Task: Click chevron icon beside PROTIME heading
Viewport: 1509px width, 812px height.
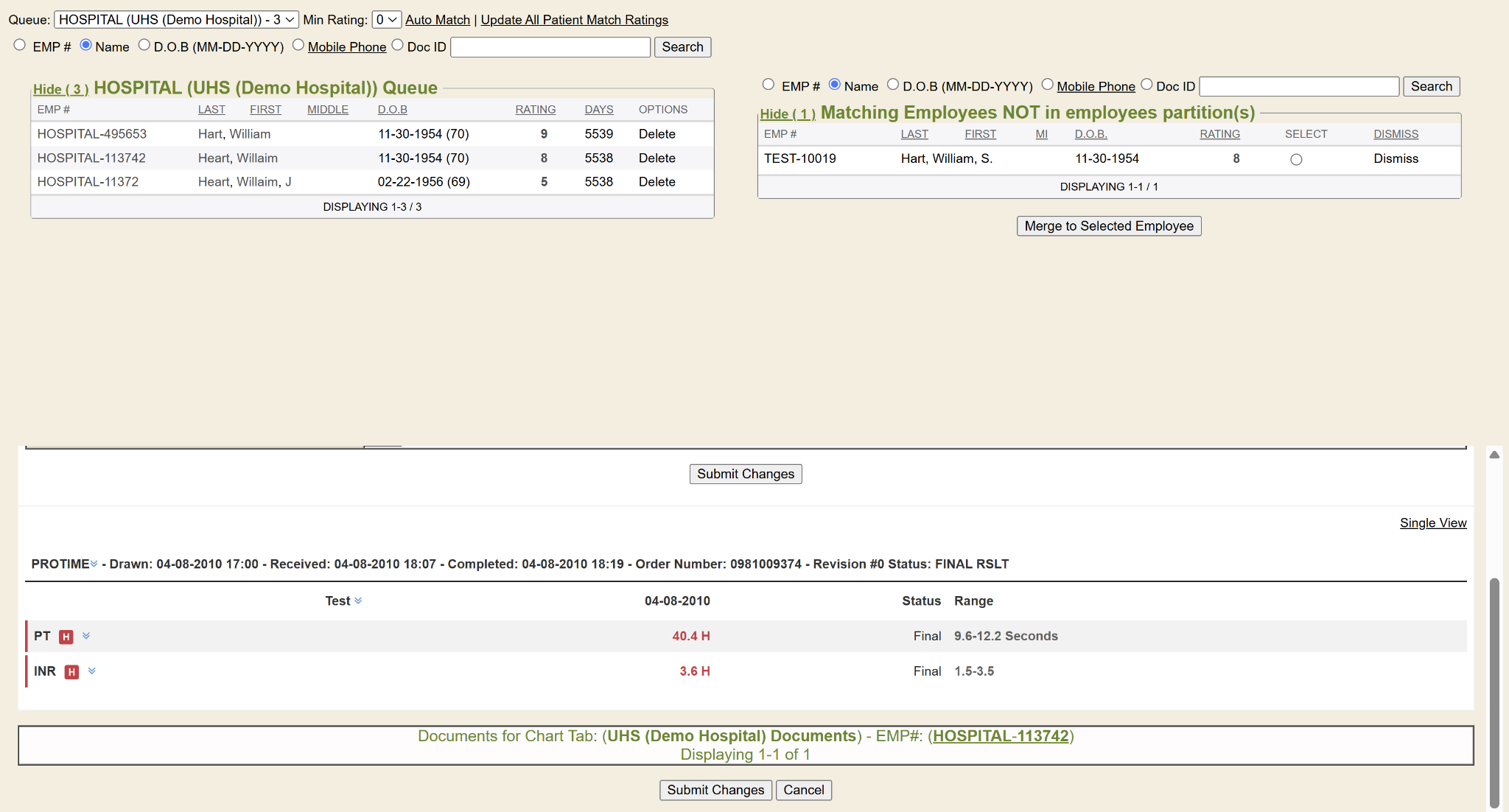Action: coord(94,564)
